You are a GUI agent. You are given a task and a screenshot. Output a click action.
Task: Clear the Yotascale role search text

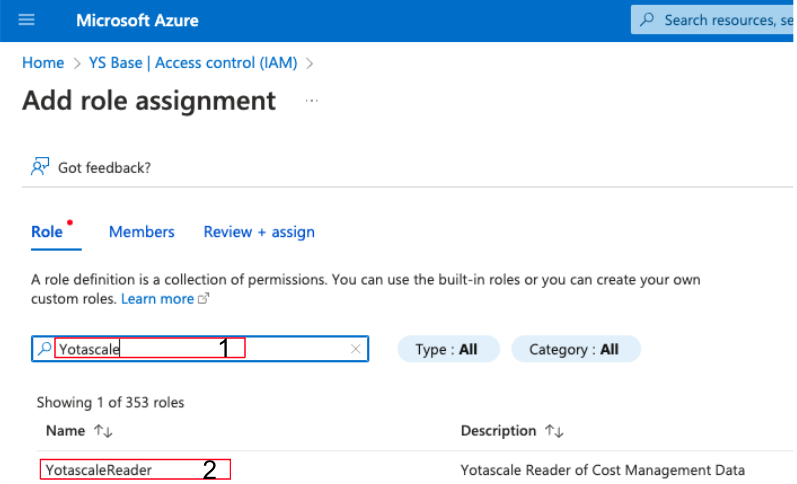(355, 349)
